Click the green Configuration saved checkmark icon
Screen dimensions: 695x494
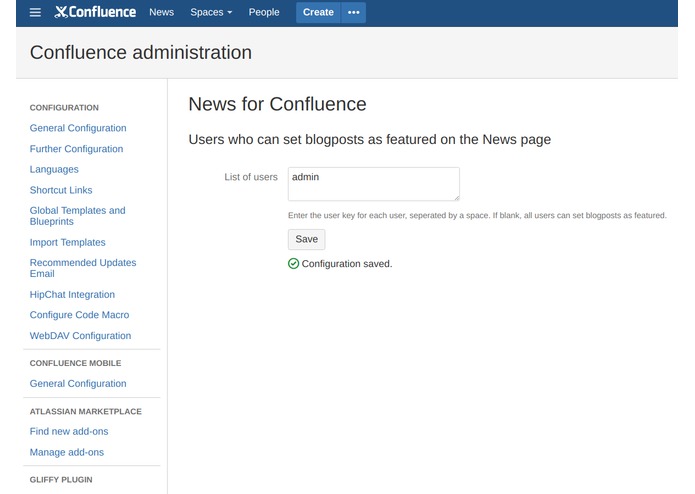pos(293,264)
